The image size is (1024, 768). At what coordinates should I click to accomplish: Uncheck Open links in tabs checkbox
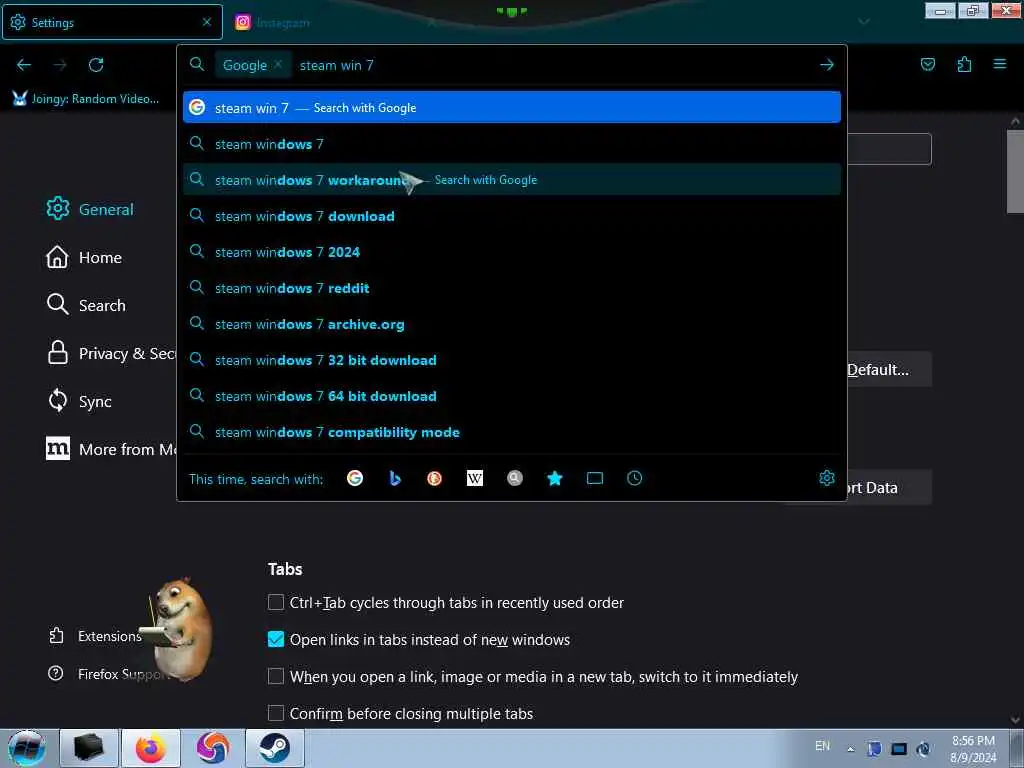(x=276, y=639)
